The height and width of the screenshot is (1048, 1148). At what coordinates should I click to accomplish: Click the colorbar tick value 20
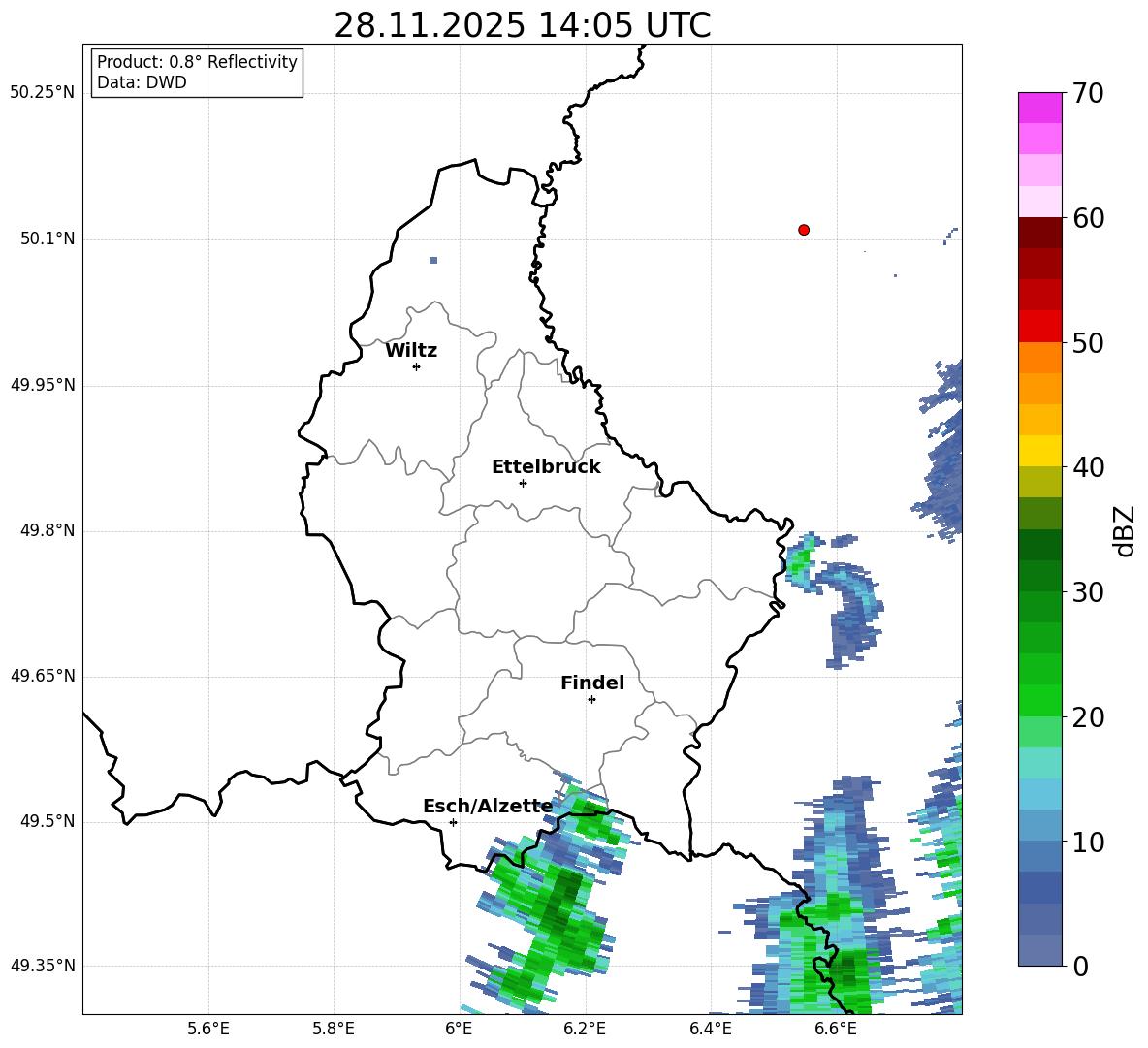pyautogui.click(x=1088, y=717)
